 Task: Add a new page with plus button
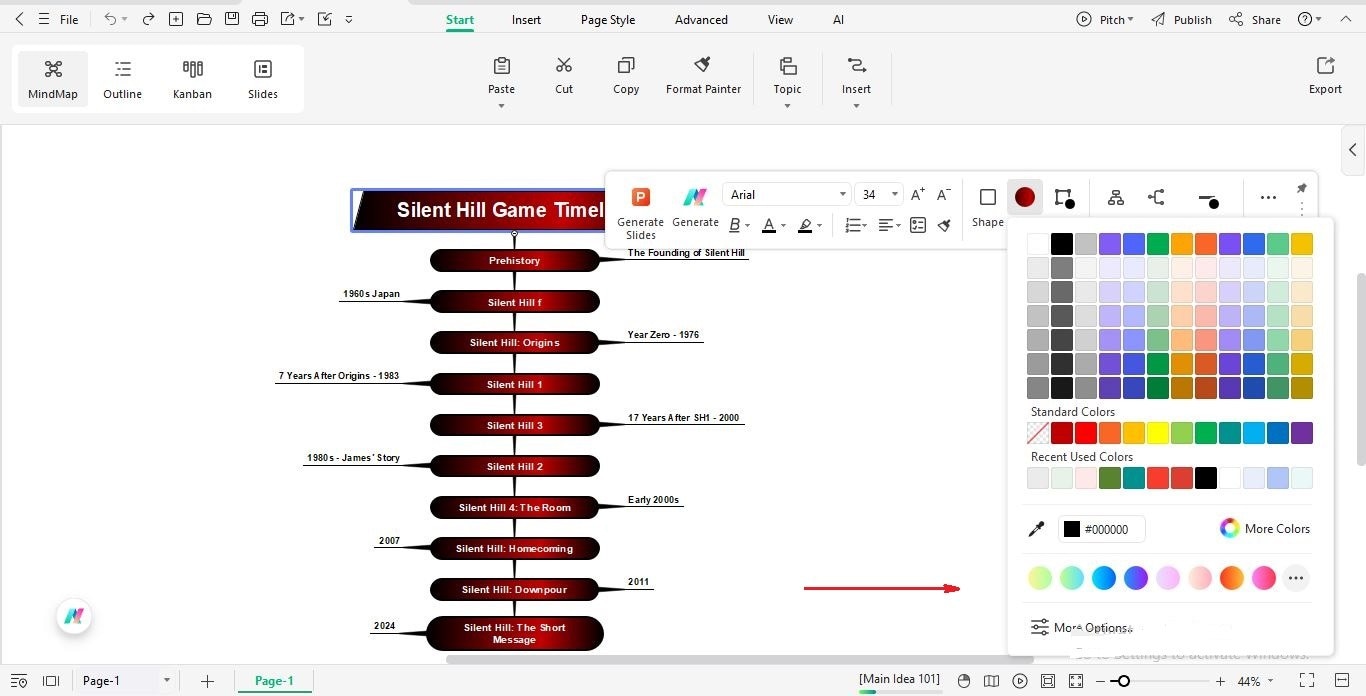tap(207, 681)
